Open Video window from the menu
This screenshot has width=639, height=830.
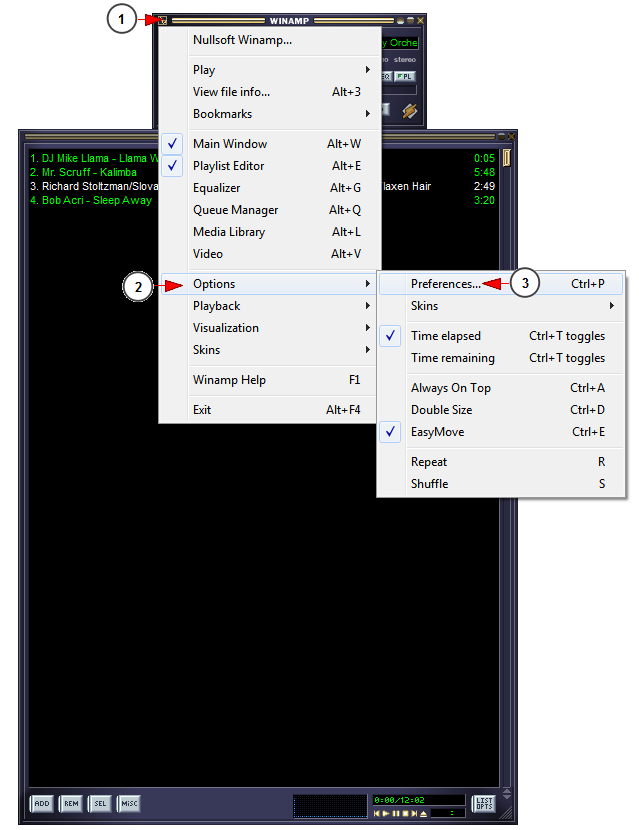(269, 254)
